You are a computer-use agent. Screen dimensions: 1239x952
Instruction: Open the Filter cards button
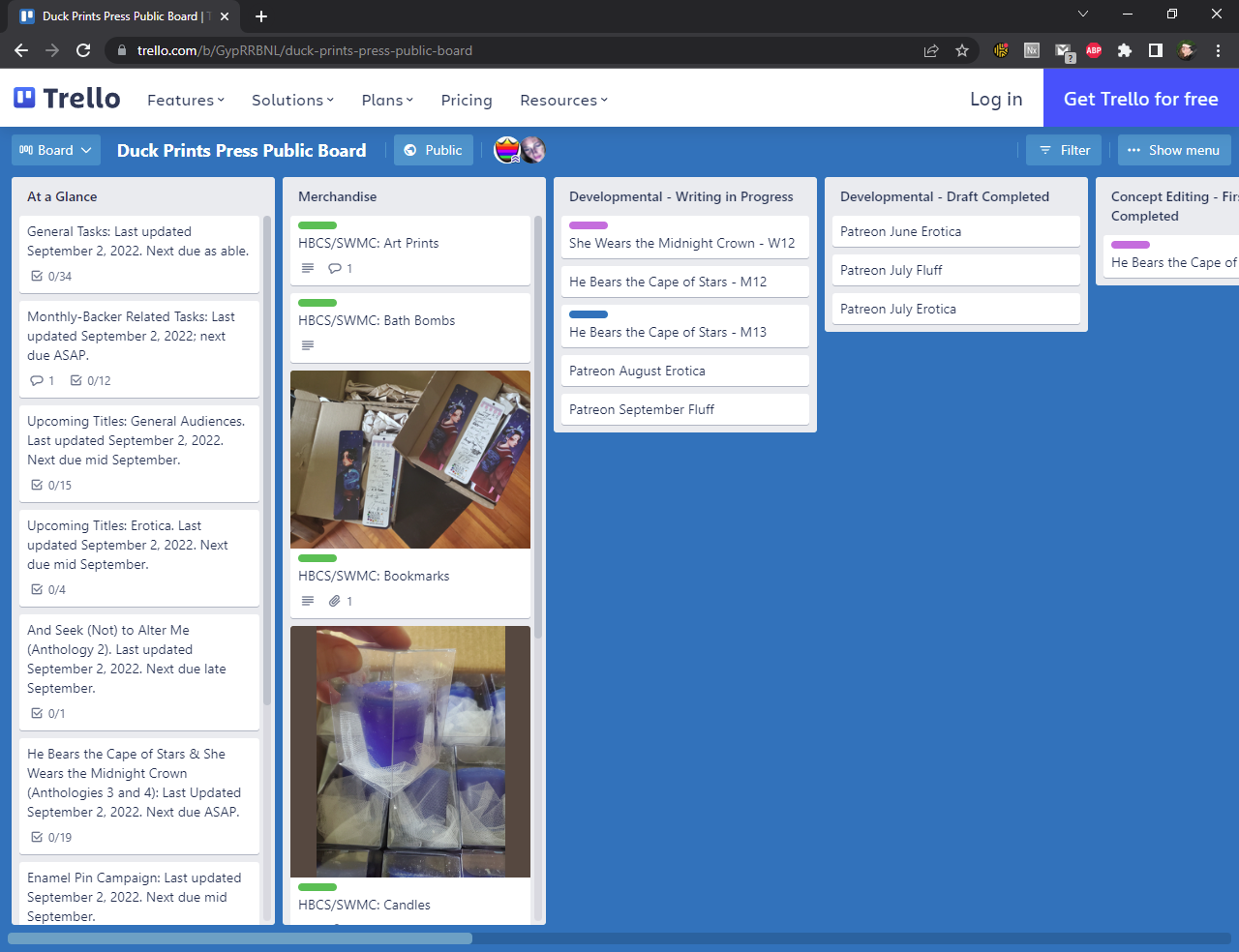(x=1064, y=150)
